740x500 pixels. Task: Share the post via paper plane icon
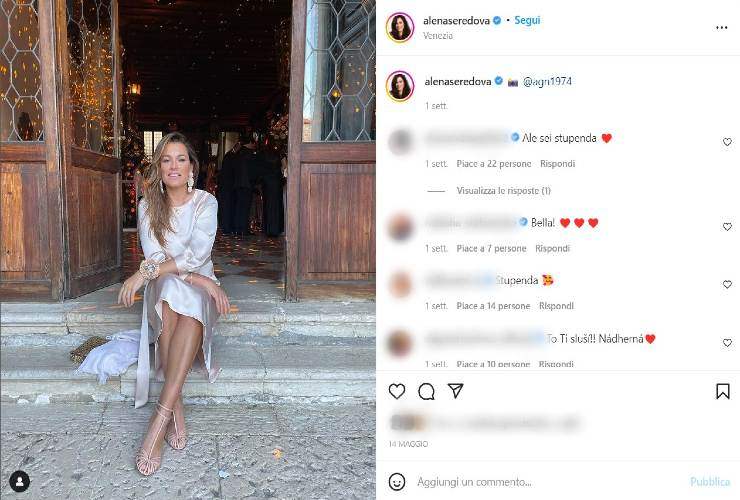[x=455, y=390]
